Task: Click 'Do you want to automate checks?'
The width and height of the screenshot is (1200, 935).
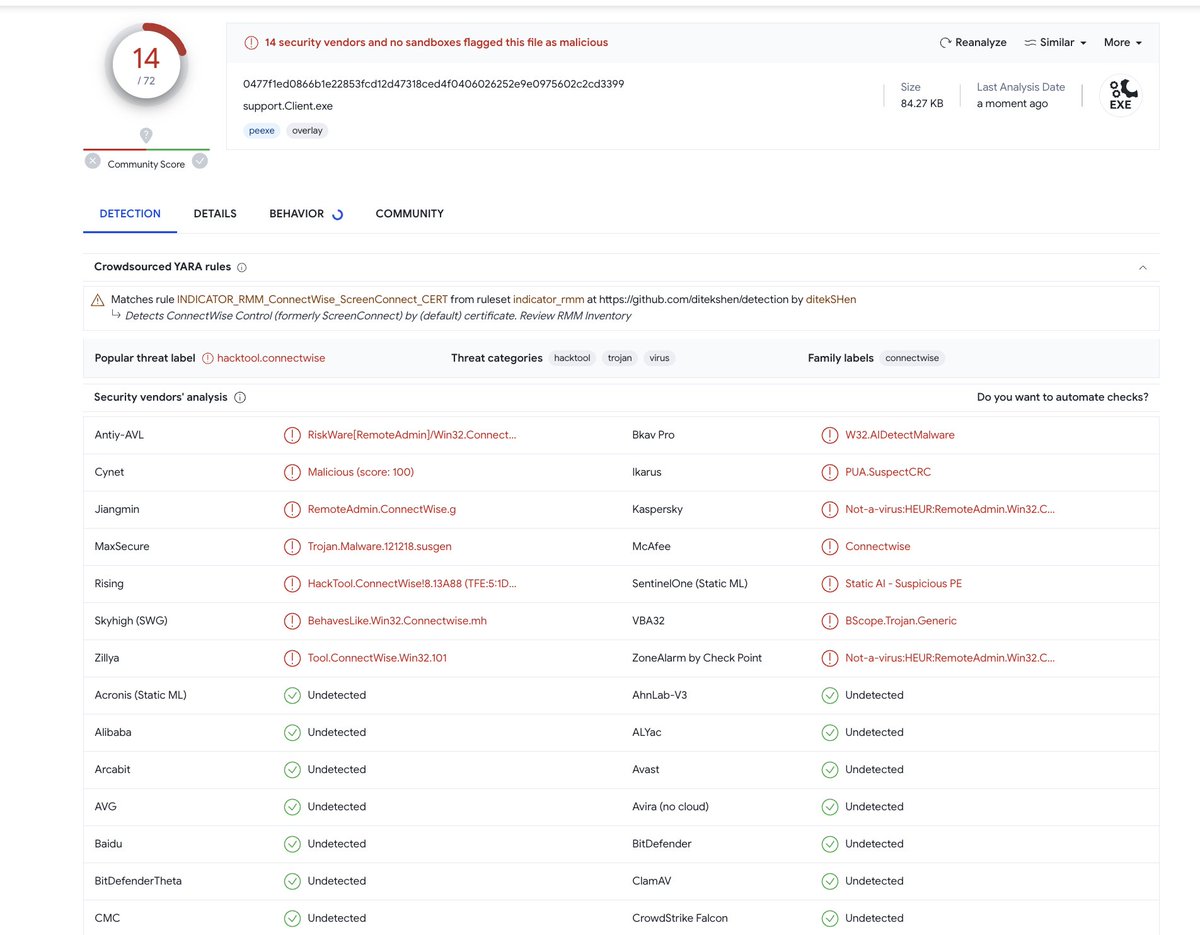Action: 1063,397
